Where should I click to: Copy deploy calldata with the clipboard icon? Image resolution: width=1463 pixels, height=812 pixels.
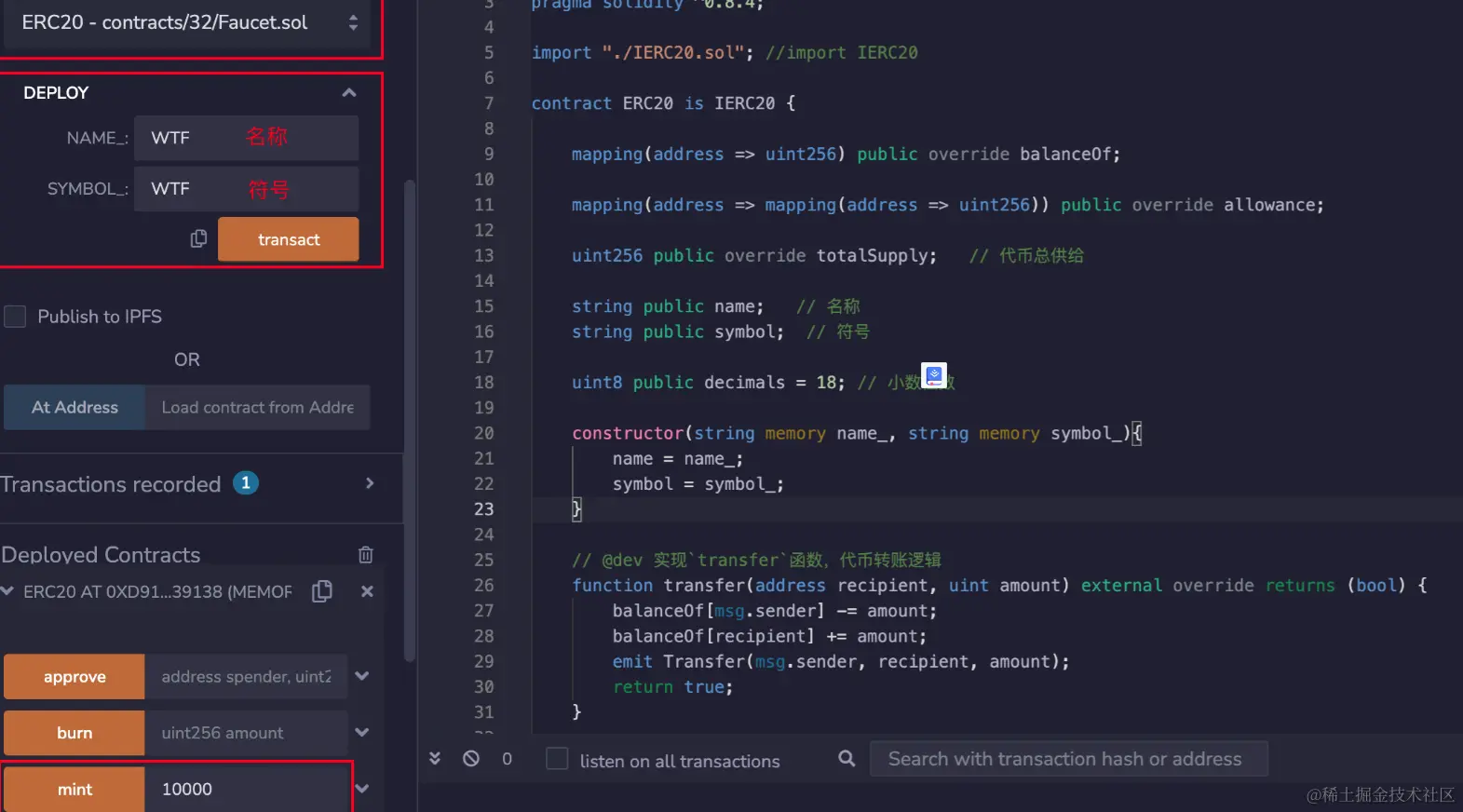pos(198,239)
